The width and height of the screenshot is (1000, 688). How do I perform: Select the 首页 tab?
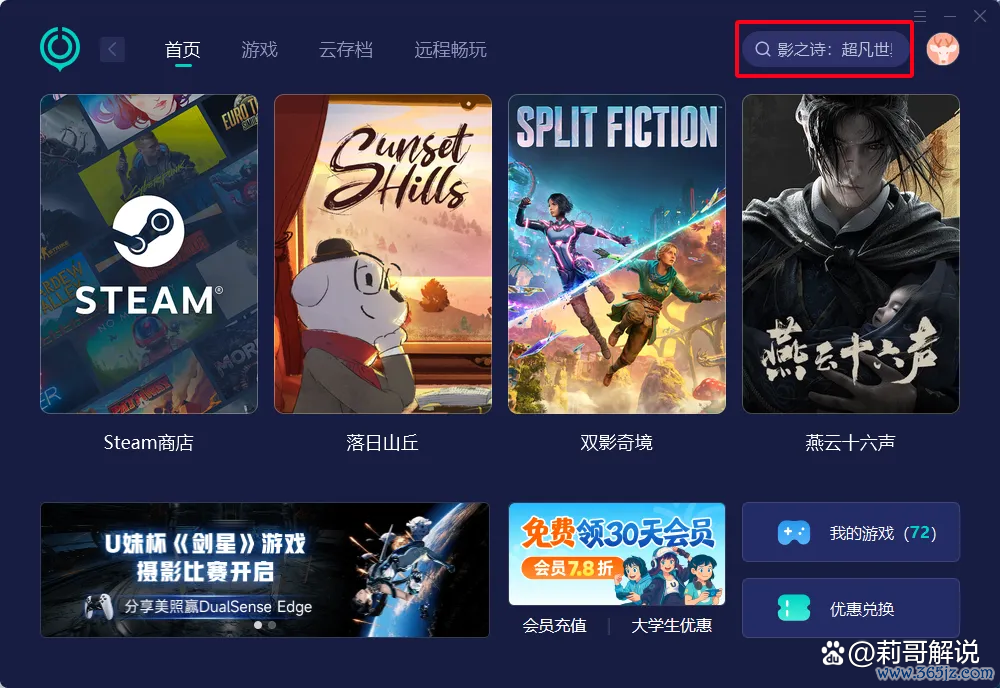click(183, 49)
